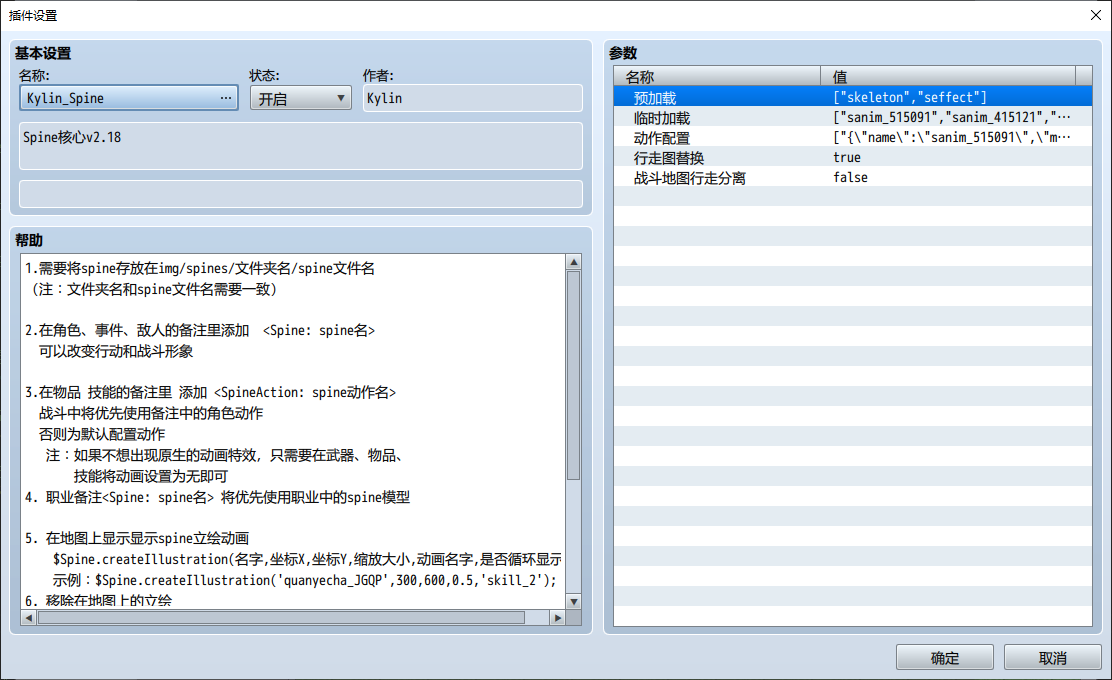Select the 行走图替换 parameter row
1112x680 pixels.
852,157
